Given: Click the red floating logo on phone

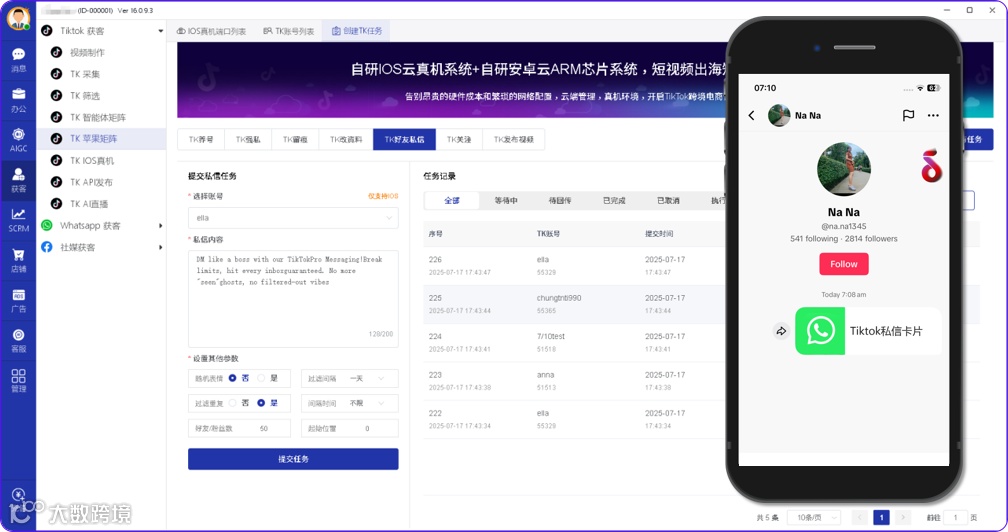Looking at the screenshot, I should pyautogui.click(x=931, y=166).
